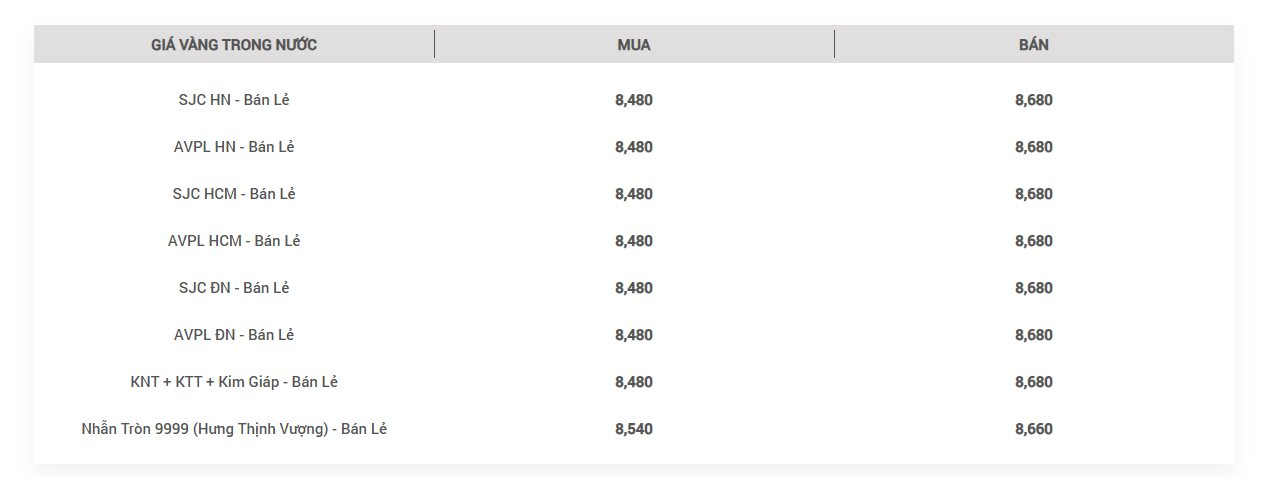
Task: Select Nhẫn Tròn 9999 Hưng Thịnh Vượng label
Action: pyautogui.click(x=234, y=429)
